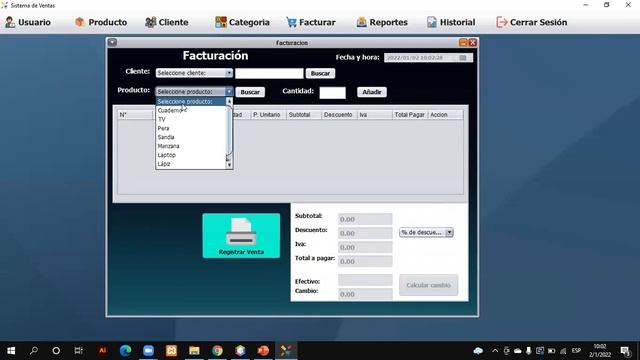The image size is (640, 360).
Task: Open Zoom from the taskbar
Action: tap(148, 351)
